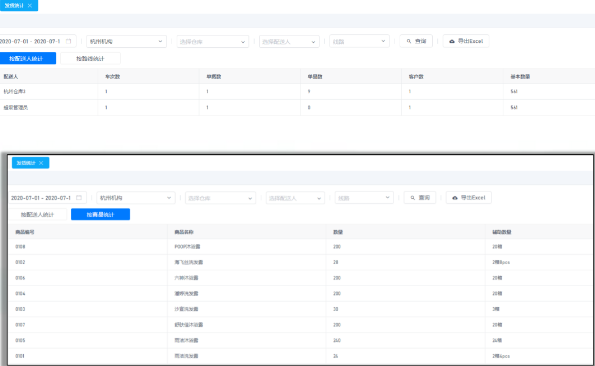Image resolution: width=595 pixels, height=366 pixels.
Task: Close the 发货统计 tab in the lower panel
Action: 41,163
